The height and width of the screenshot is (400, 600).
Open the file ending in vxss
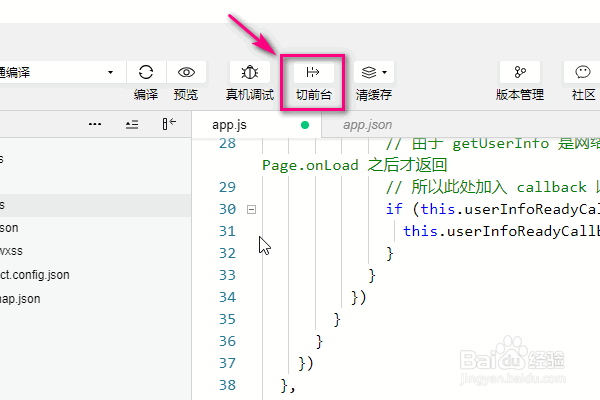pyautogui.click(x=11, y=251)
